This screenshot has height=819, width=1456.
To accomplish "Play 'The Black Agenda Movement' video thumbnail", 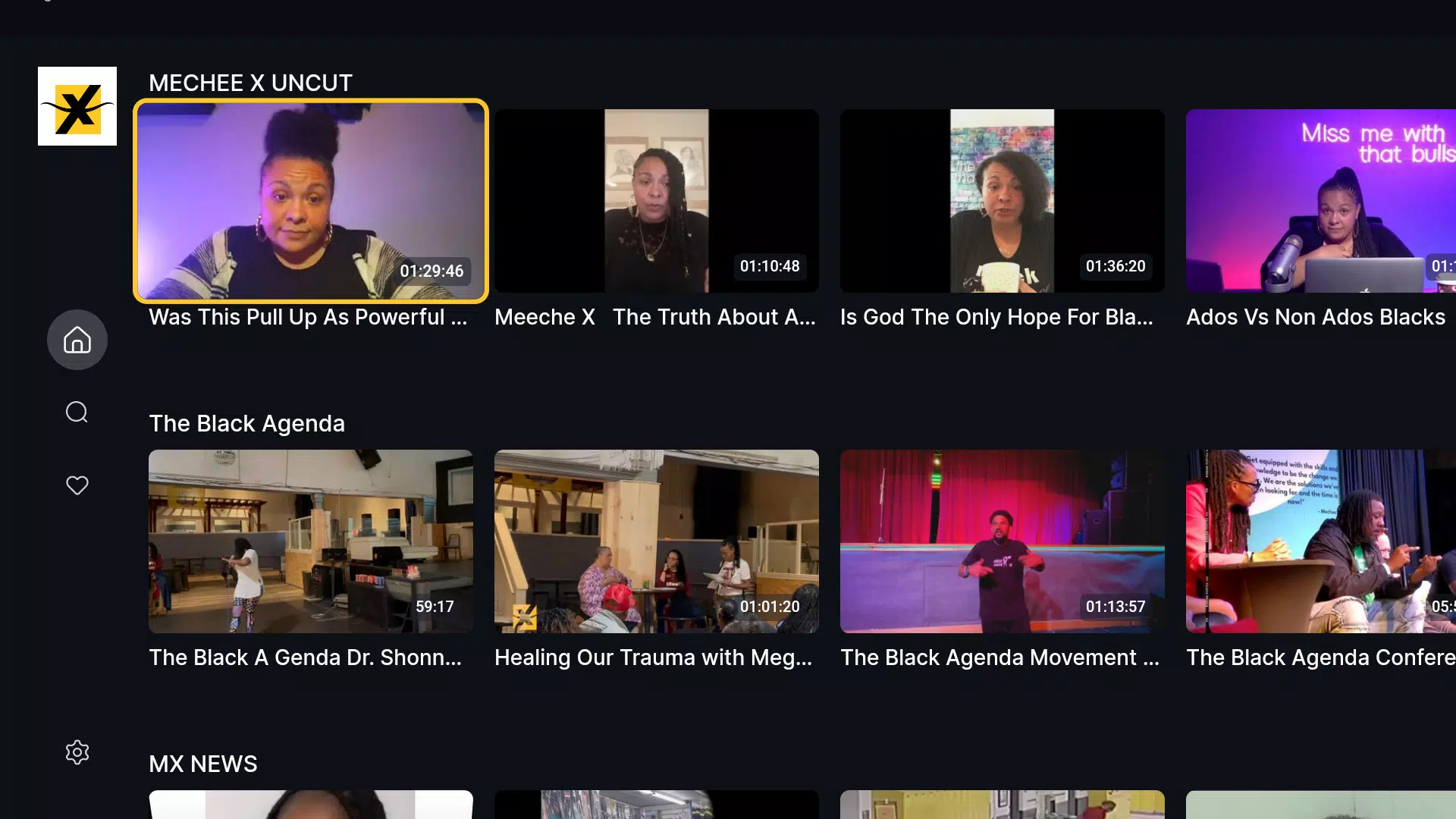I will point(1003,541).
